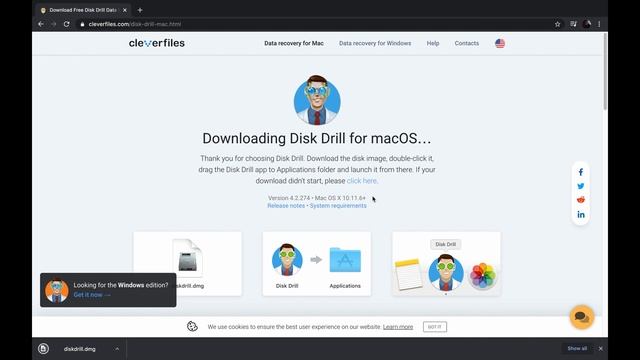
Task: Click the Notes icon in the dock illustration
Action: tap(409, 274)
